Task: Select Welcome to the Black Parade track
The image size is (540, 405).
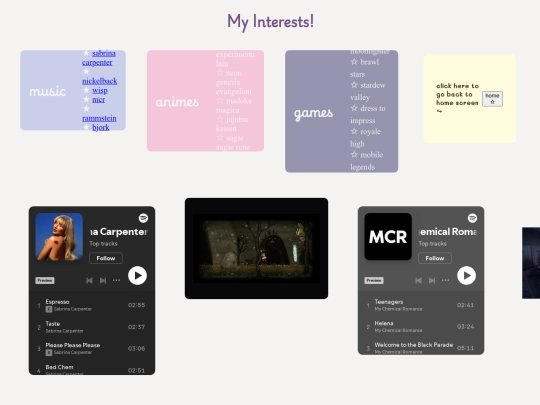Action: click(421, 347)
